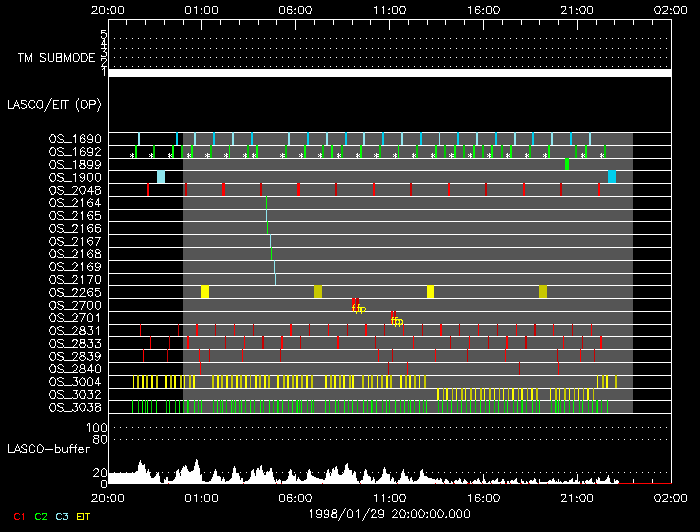Click the OS_2265 yellow block near 01:00
This screenshot has width=700, height=532.
pyautogui.click(x=205, y=292)
